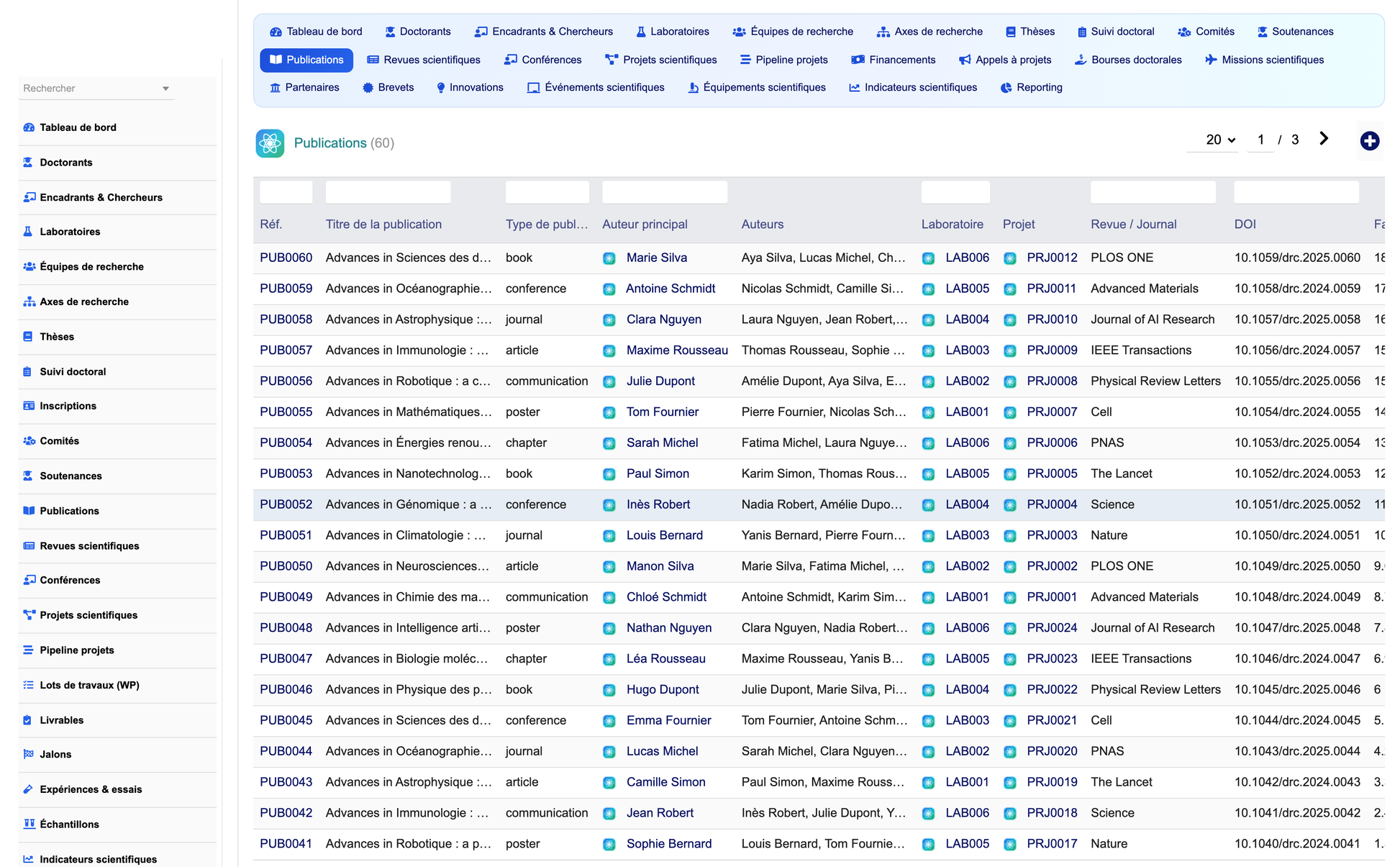Open Brevets from the top navigation
The height and width of the screenshot is (867, 1400).
pyautogui.click(x=388, y=88)
